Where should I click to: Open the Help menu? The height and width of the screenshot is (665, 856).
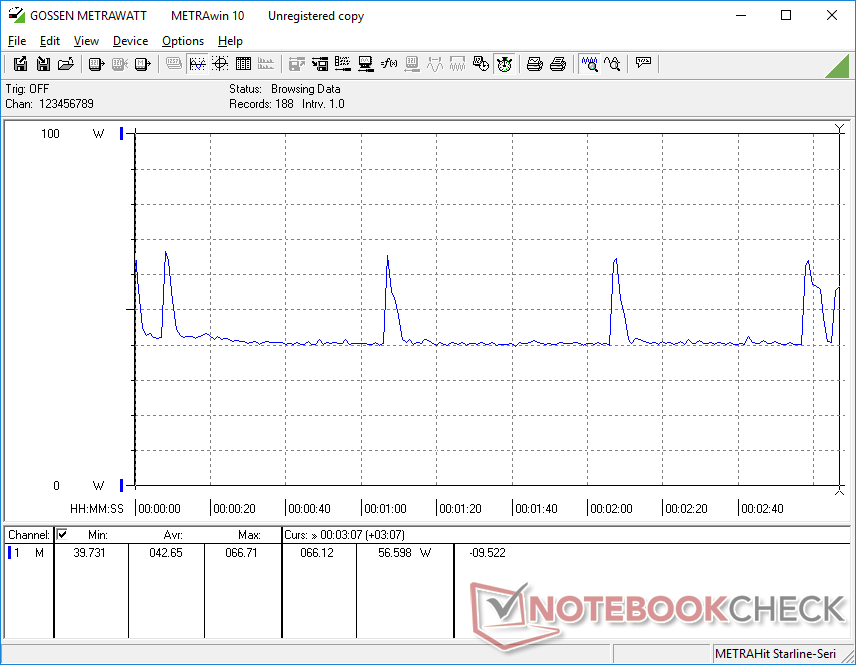[x=230, y=41]
